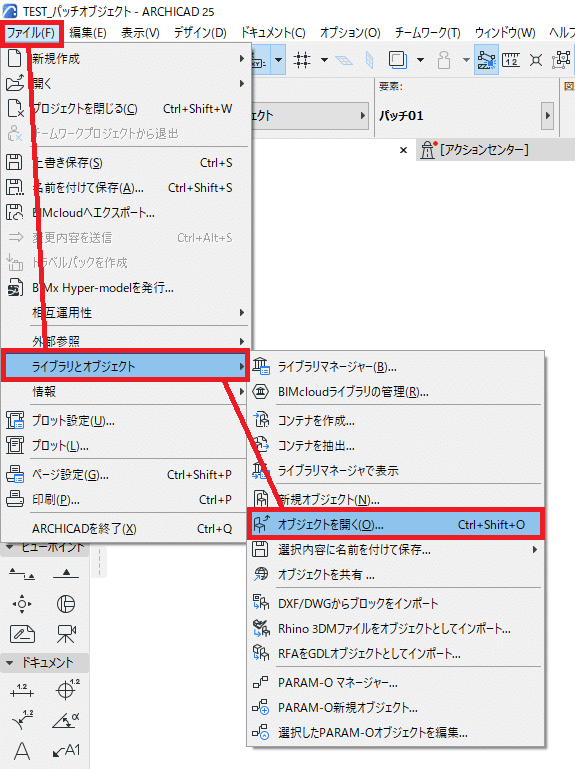The height and width of the screenshot is (769, 575).
Task: Choose プロット設定(U)...
Action: pos(126,421)
